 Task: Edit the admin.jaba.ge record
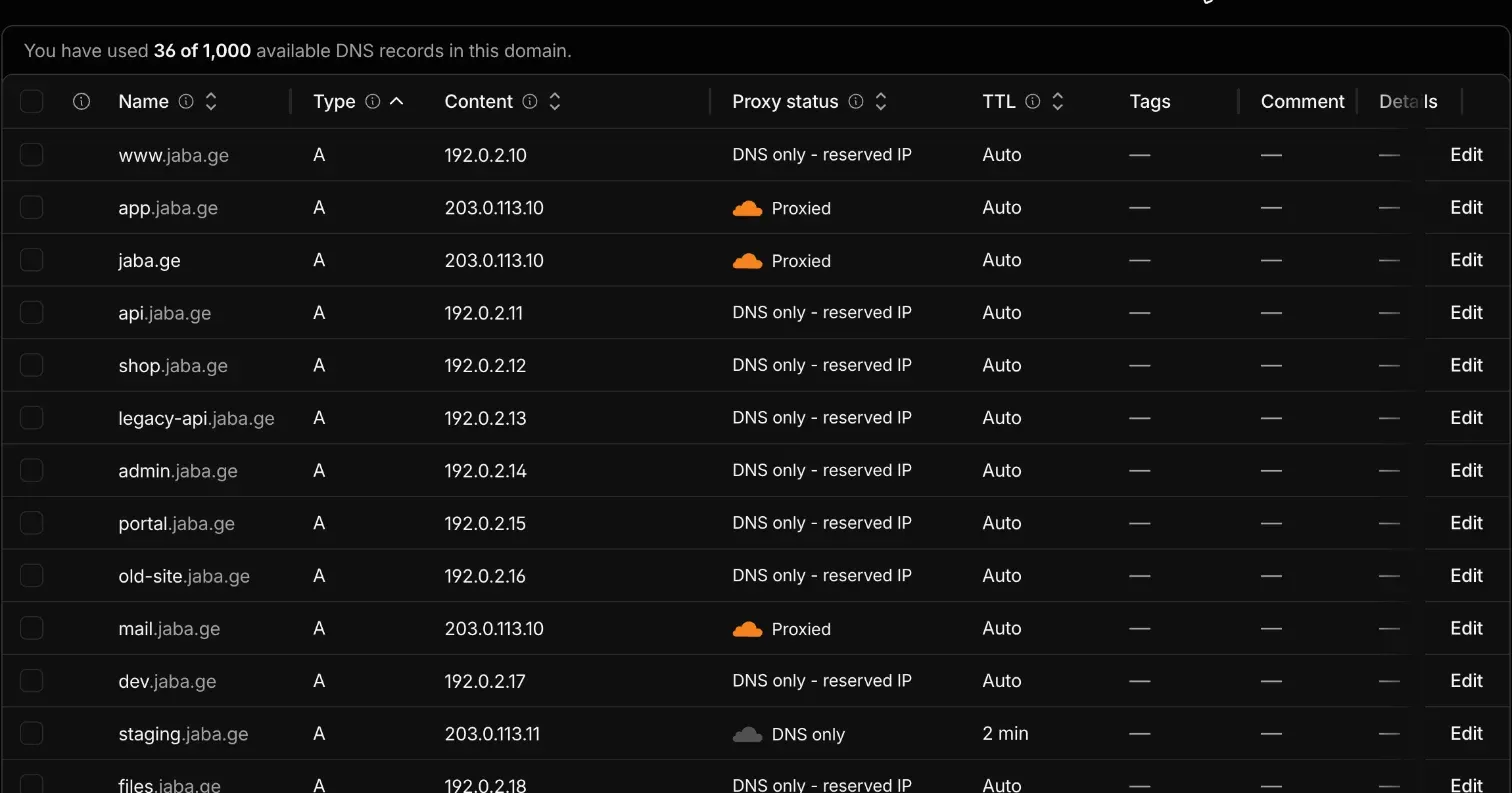tap(1467, 471)
